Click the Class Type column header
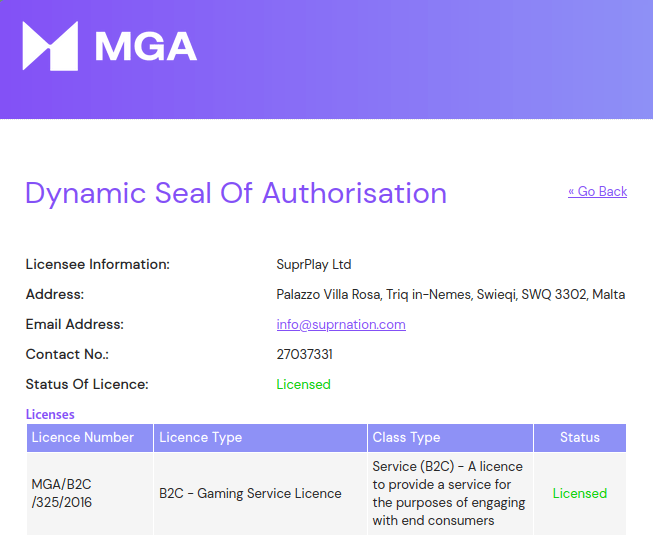 pos(406,437)
